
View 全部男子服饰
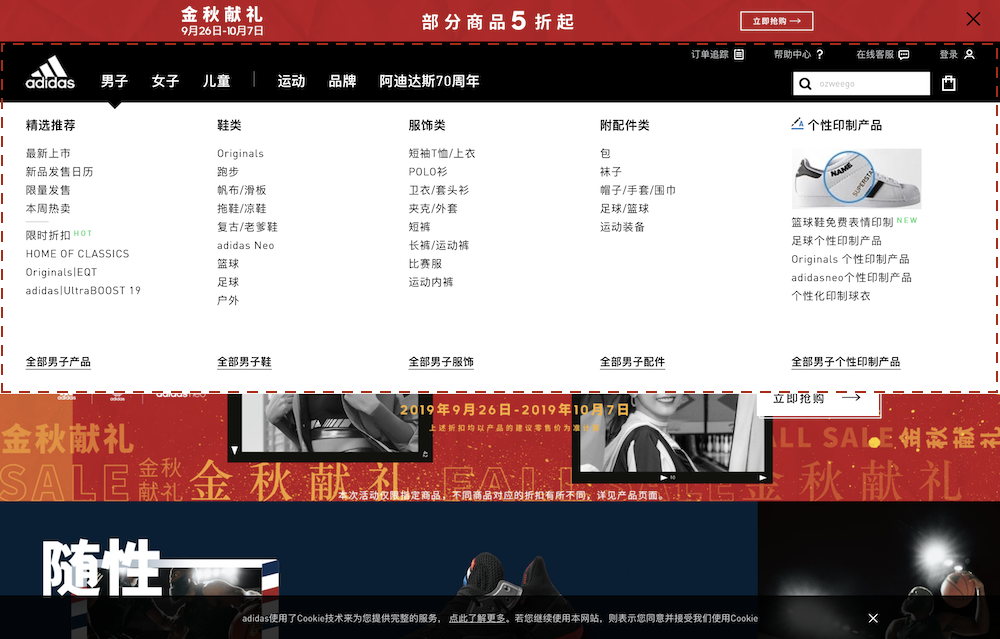point(441,362)
